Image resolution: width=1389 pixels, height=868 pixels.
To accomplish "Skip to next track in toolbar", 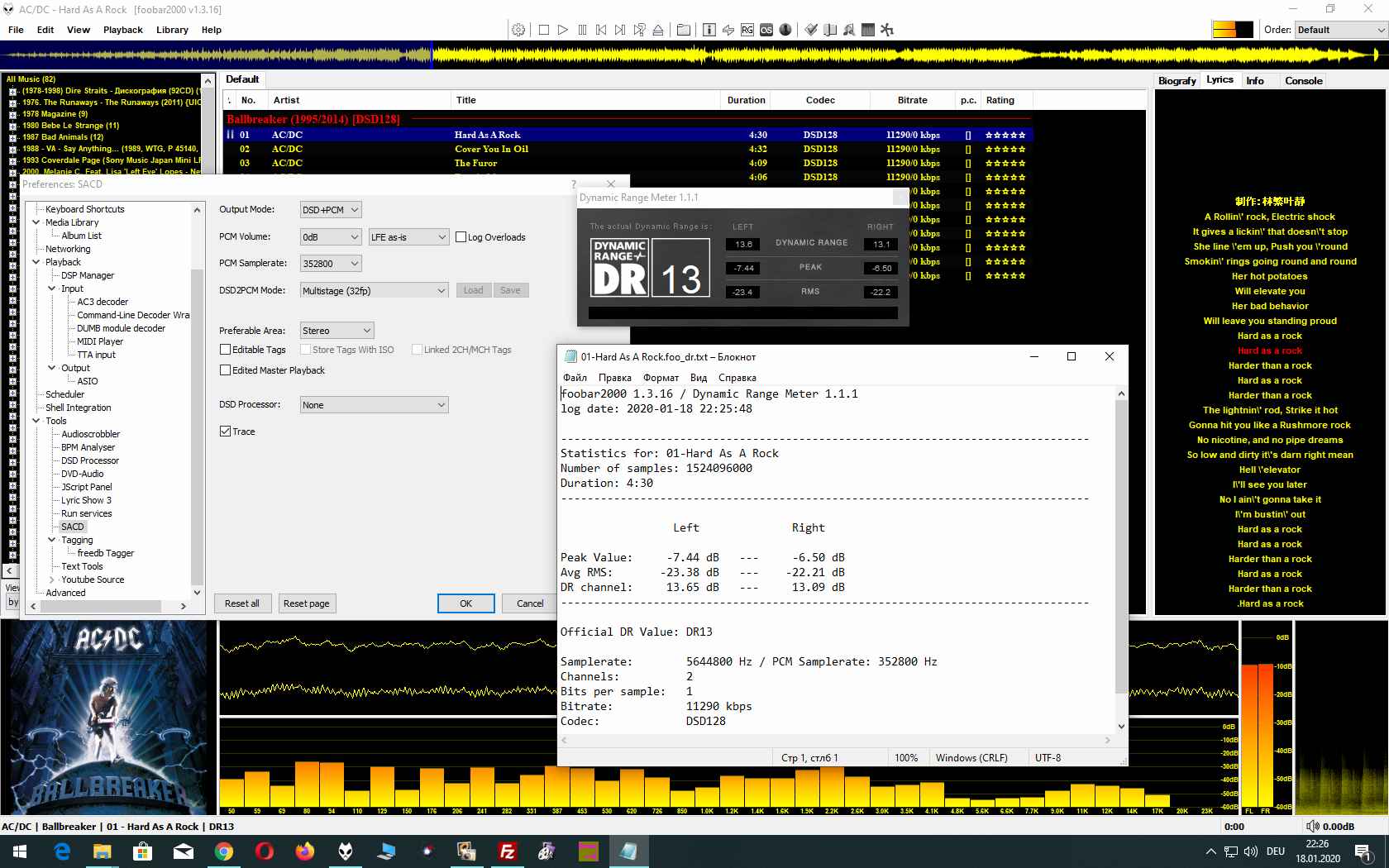I will point(620,30).
